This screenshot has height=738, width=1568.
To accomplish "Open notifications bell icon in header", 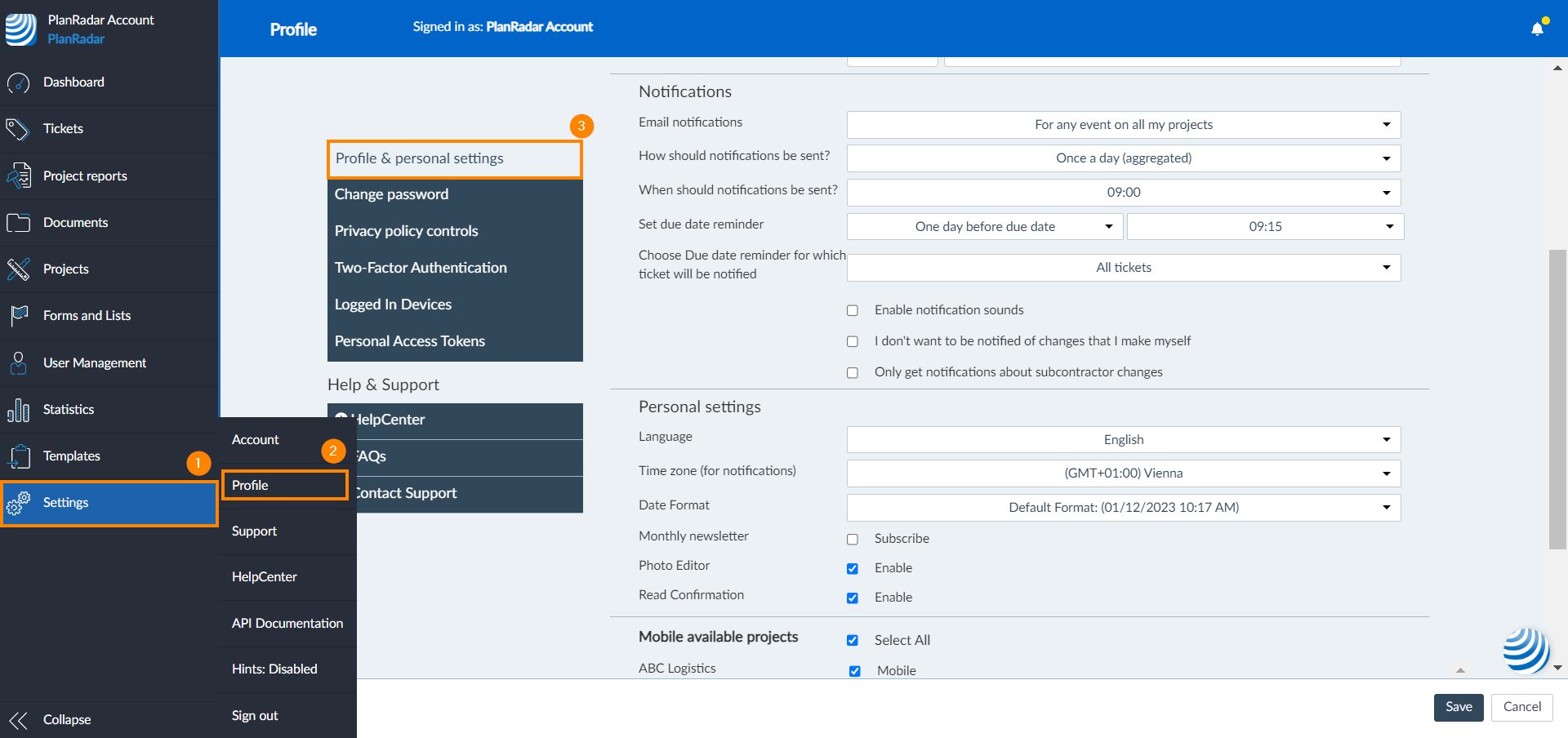I will click(x=1537, y=29).
